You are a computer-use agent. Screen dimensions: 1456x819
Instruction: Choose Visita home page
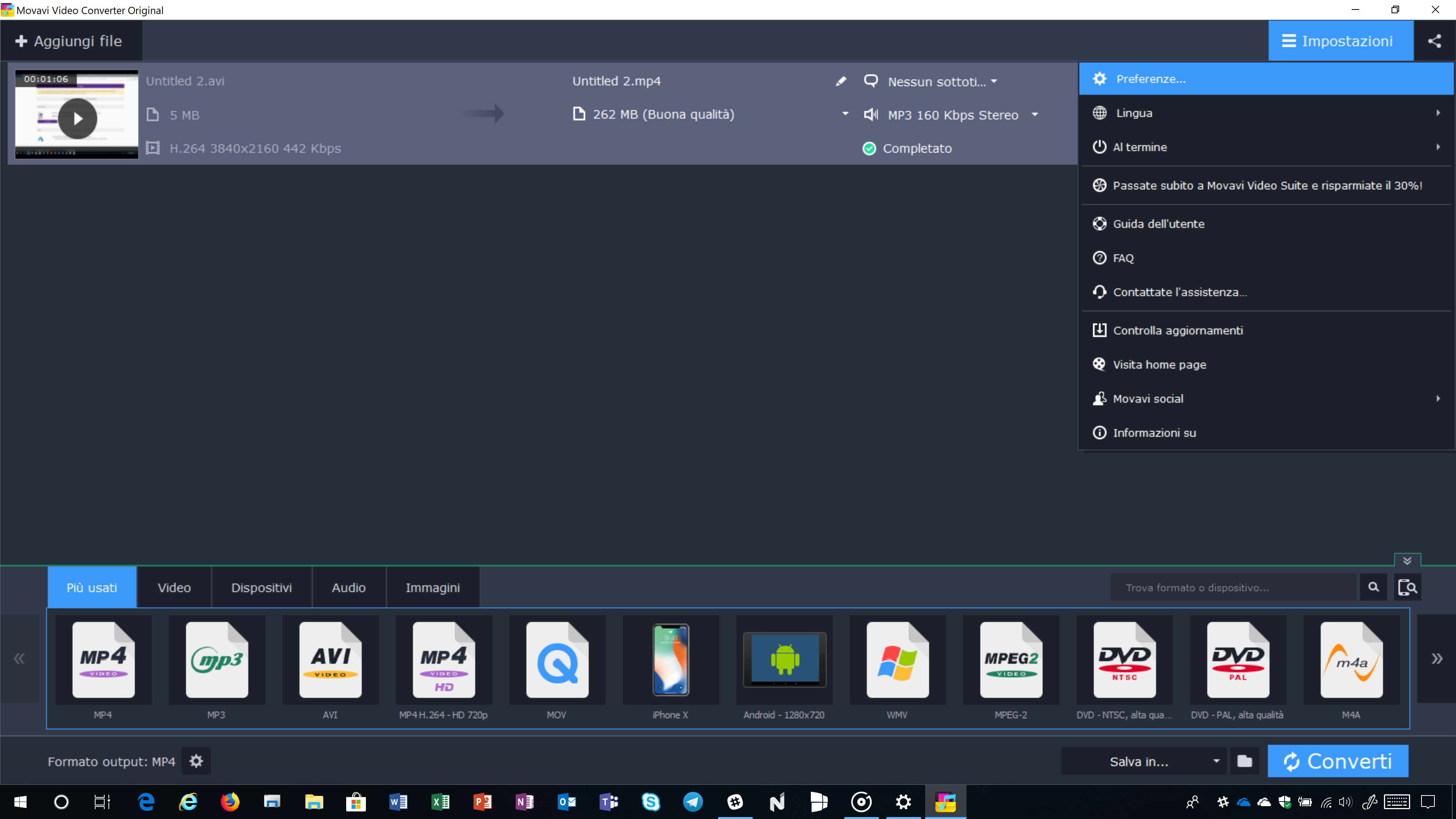click(x=1266, y=364)
